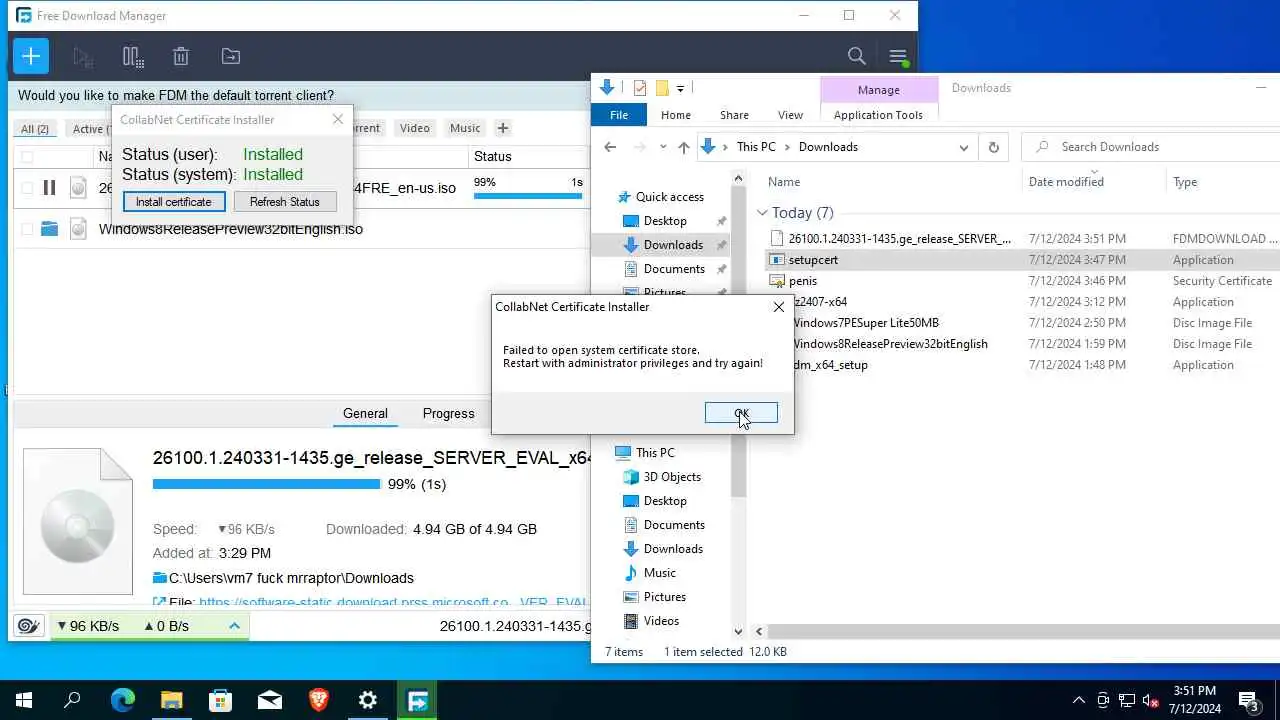Filter downloads by Video tag

pos(414,128)
